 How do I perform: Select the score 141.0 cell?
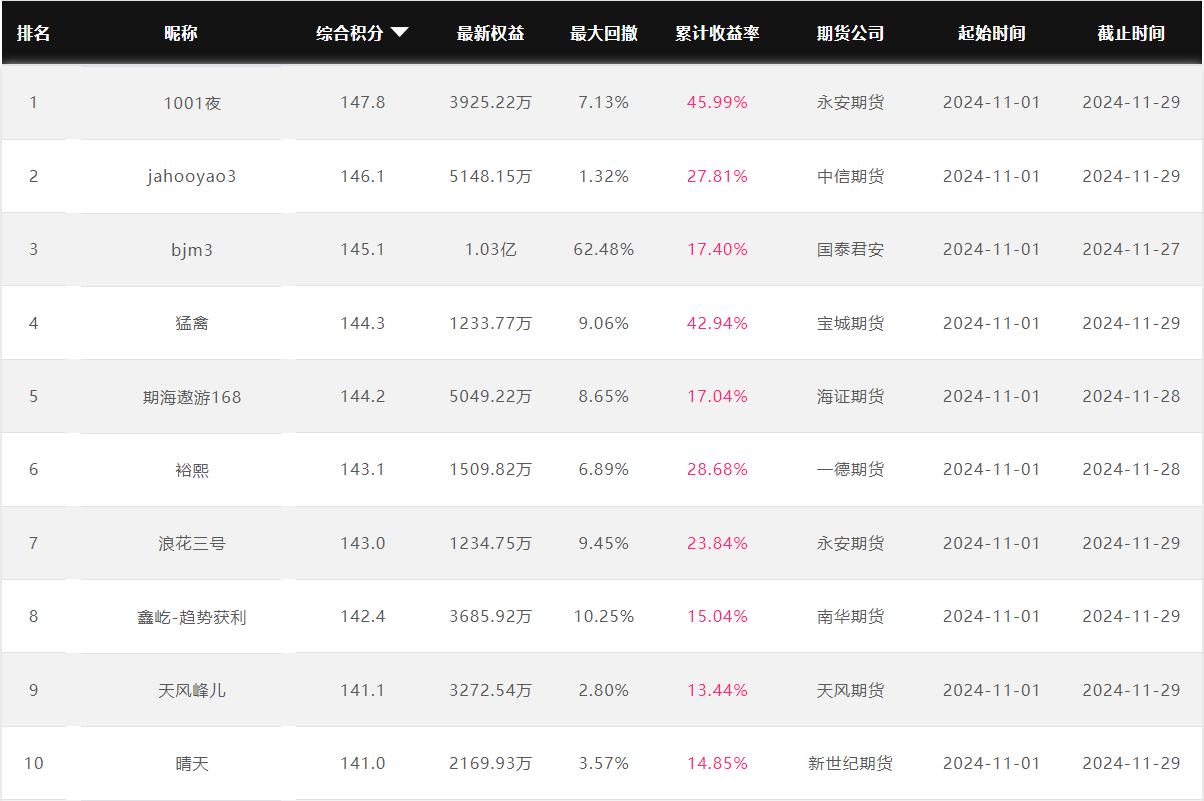coord(362,763)
